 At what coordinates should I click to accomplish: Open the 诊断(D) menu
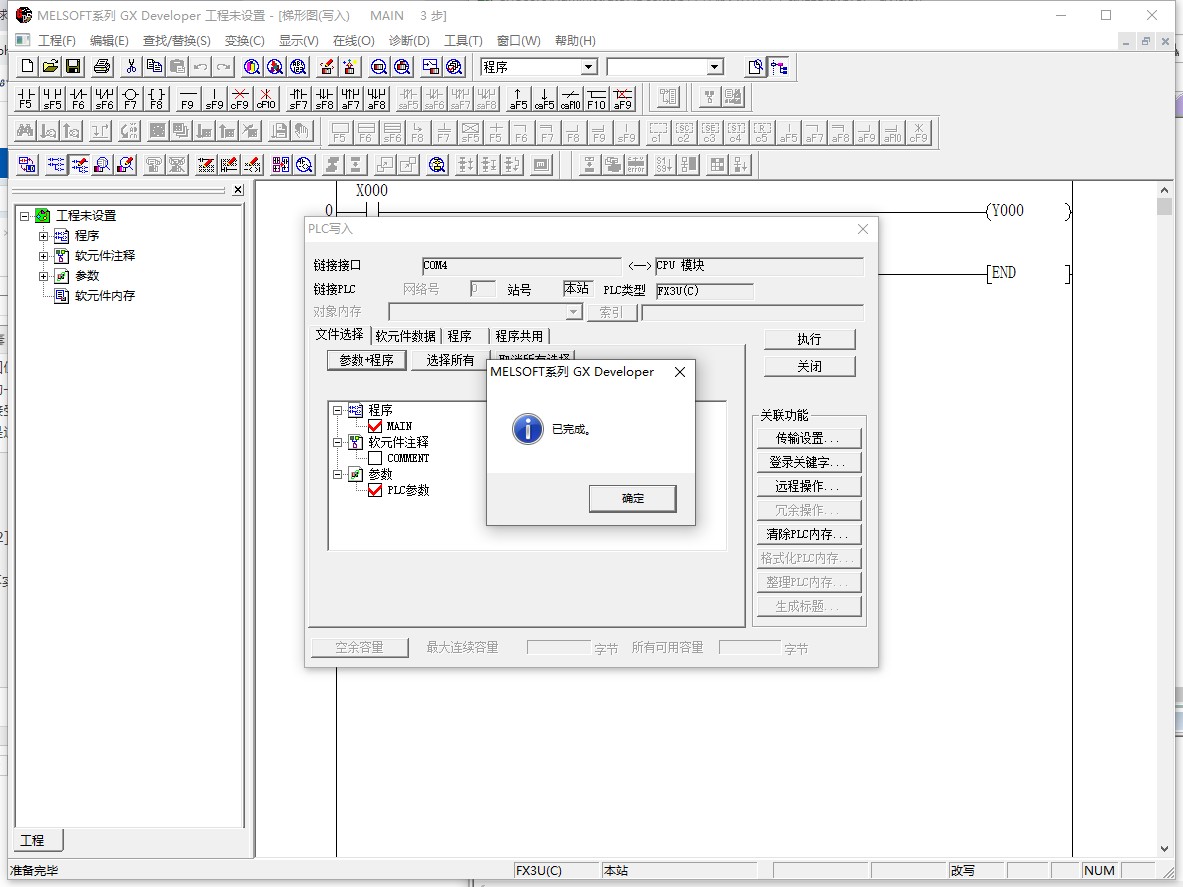[x=409, y=41]
